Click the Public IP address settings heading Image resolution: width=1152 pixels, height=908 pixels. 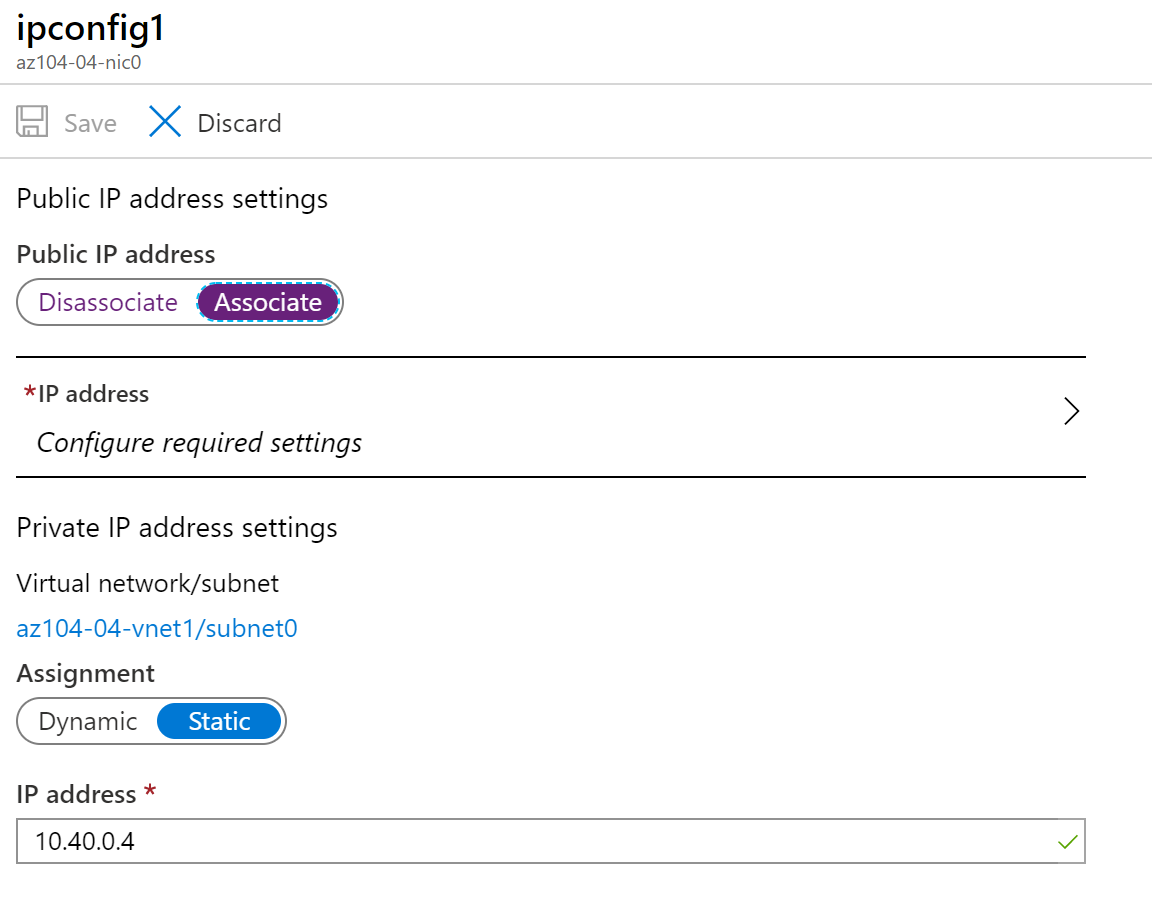click(x=171, y=198)
